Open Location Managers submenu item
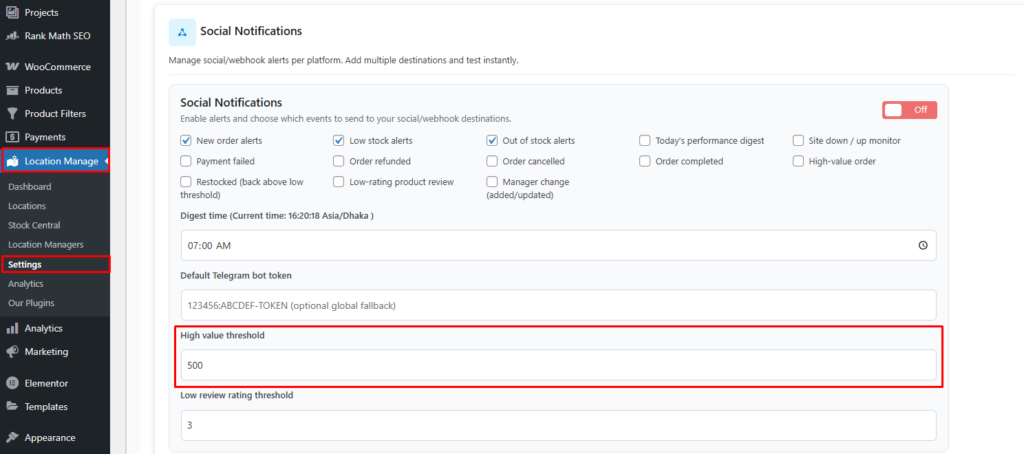This screenshot has height=454, width=1024. pyautogui.click(x=45, y=244)
